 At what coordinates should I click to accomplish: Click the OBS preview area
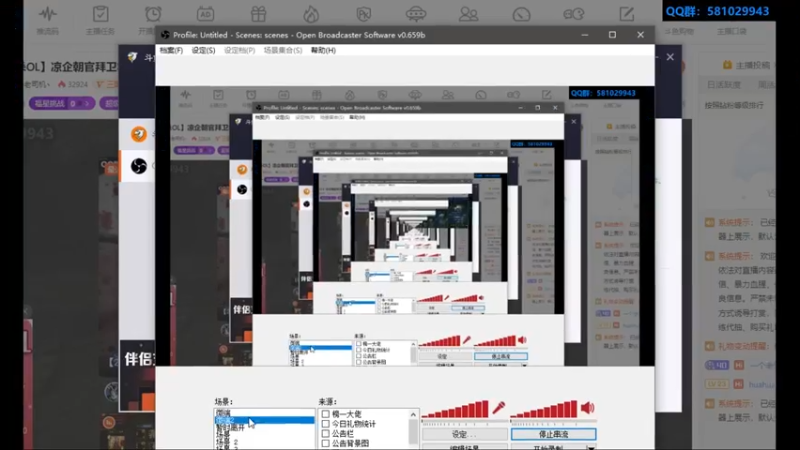pos(405,226)
